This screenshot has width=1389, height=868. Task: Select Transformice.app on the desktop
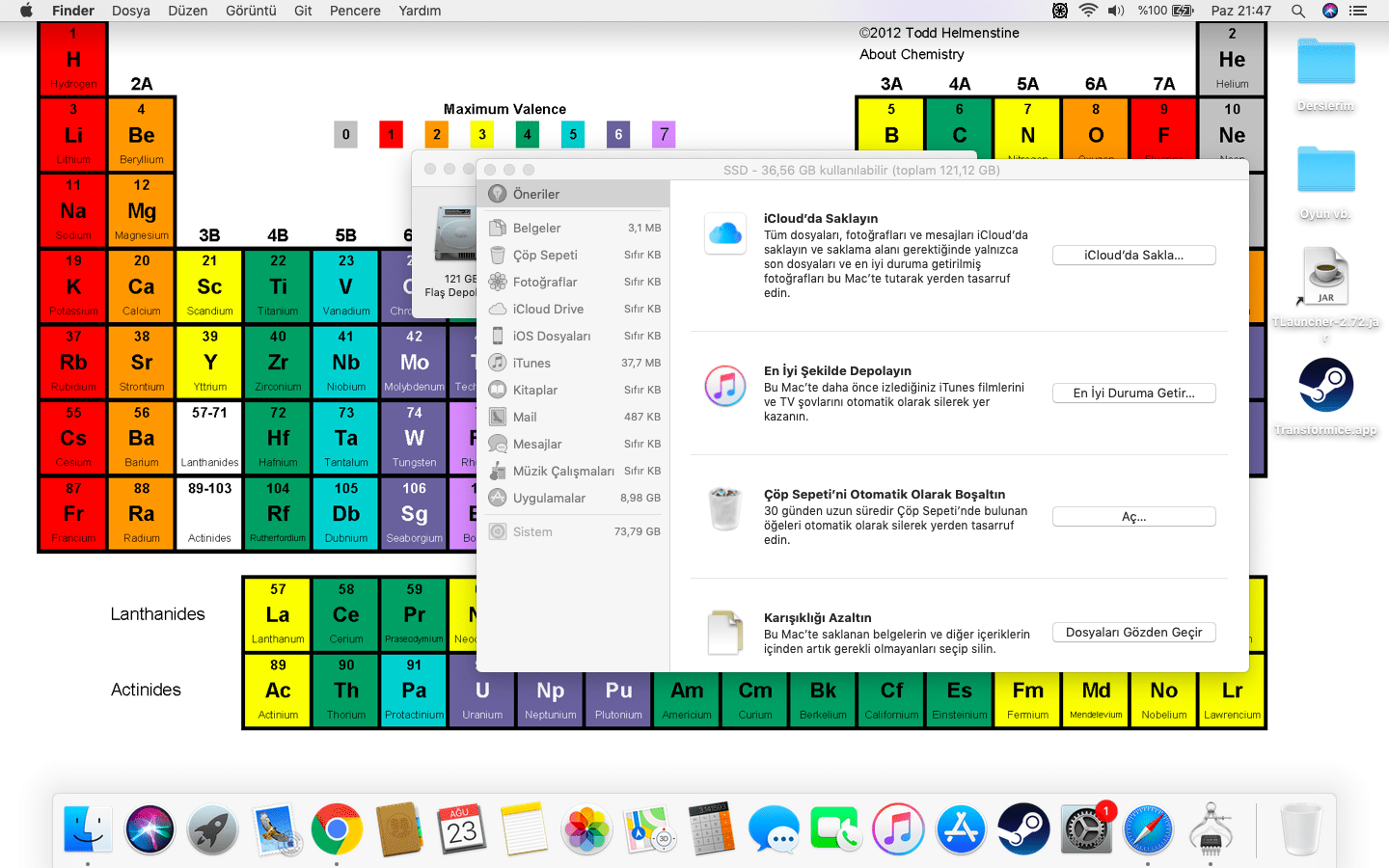click(1326, 396)
